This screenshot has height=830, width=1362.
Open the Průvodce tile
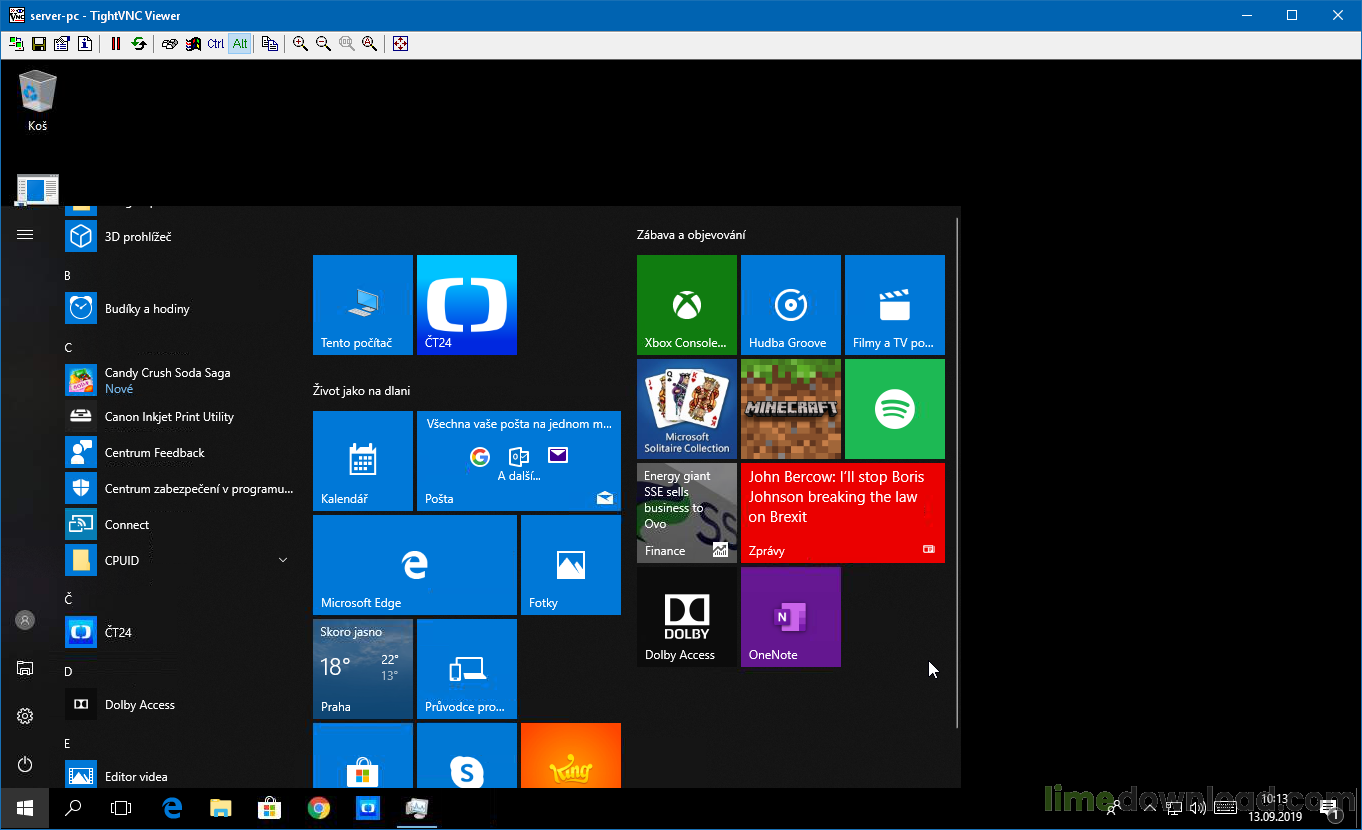(x=467, y=669)
